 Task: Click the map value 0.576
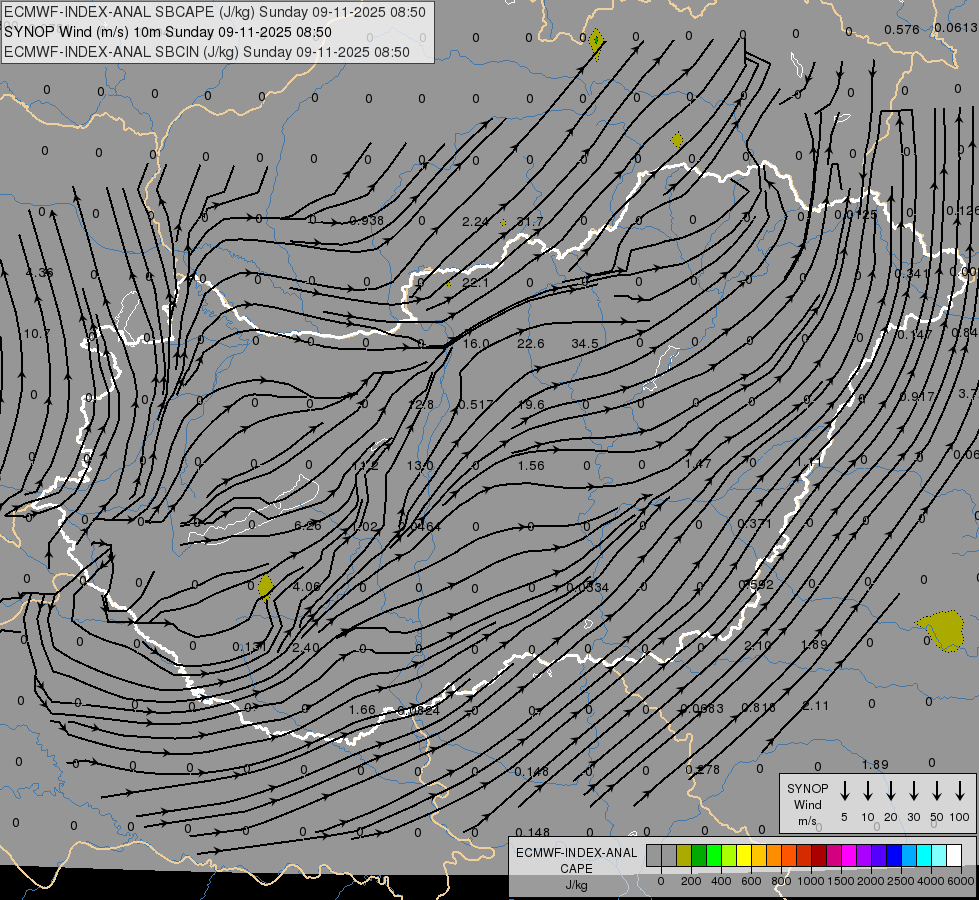(902, 29)
